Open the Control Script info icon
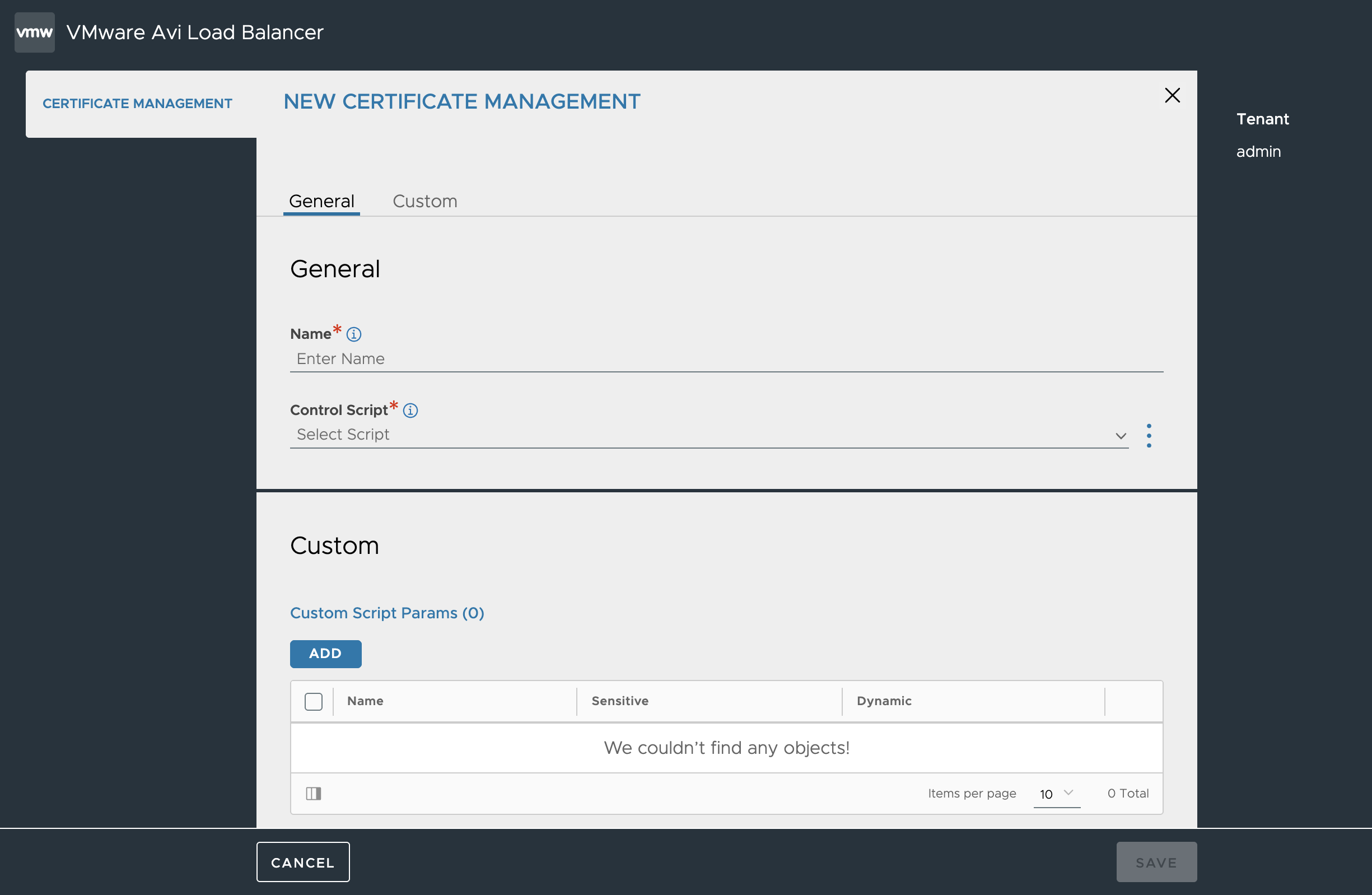The height and width of the screenshot is (895, 1372). (x=410, y=410)
